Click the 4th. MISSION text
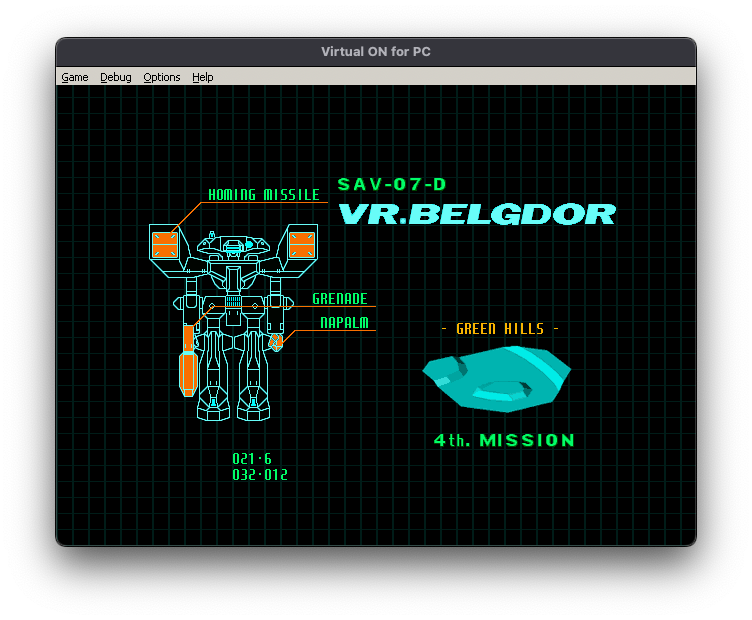 (x=504, y=440)
